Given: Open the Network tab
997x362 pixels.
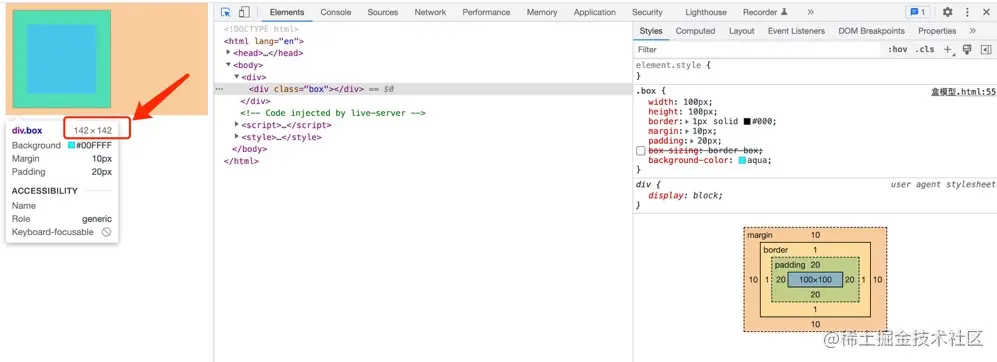Looking at the screenshot, I should coord(430,12).
